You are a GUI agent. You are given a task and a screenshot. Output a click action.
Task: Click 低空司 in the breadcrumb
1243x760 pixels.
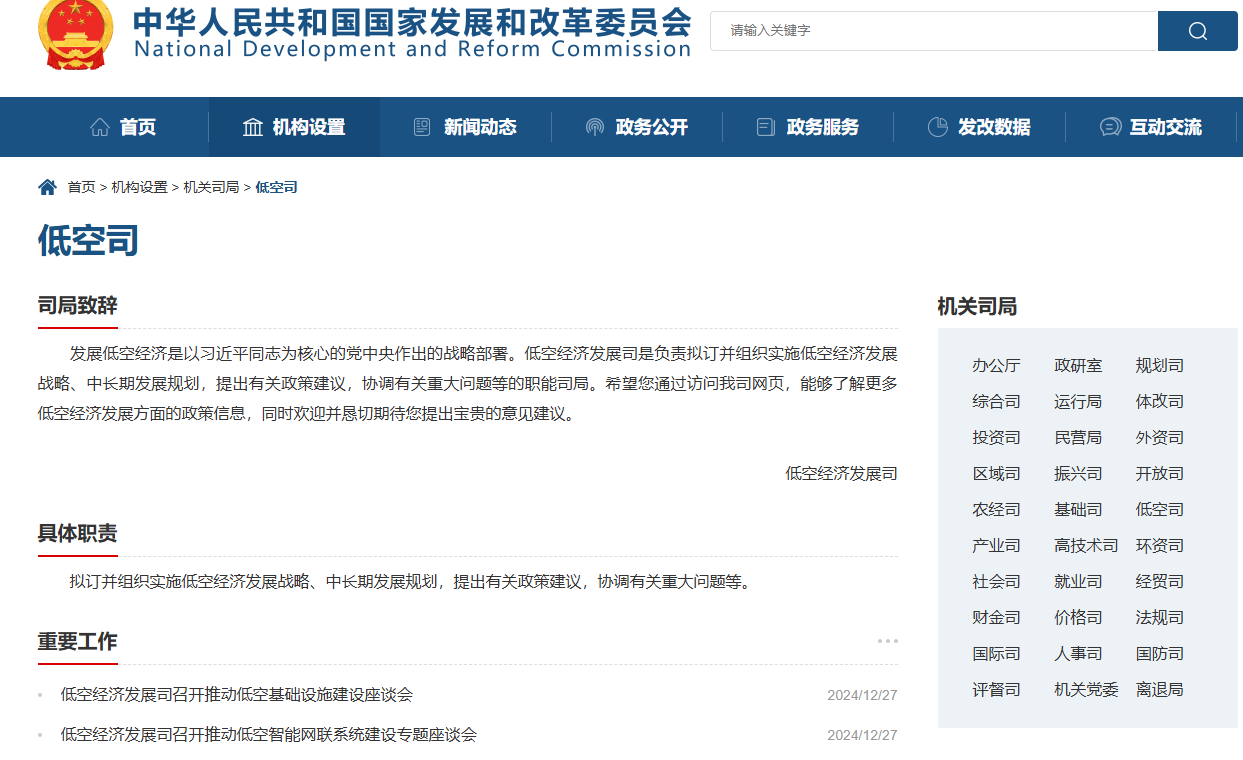[276, 187]
